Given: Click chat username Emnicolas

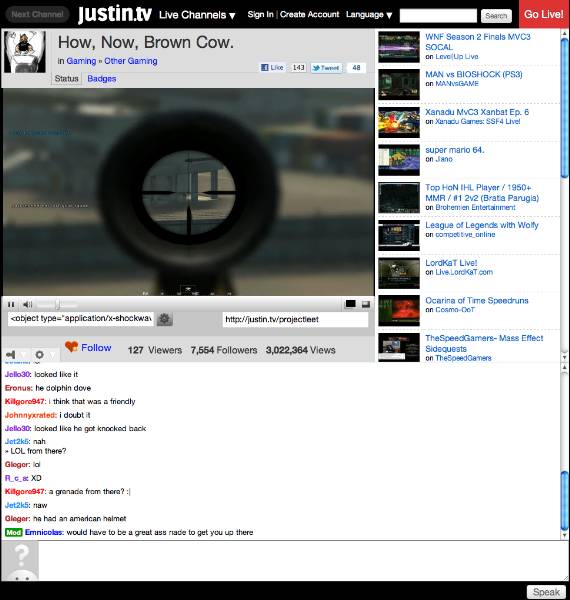Looking at the screenshot, I should 44,532.
